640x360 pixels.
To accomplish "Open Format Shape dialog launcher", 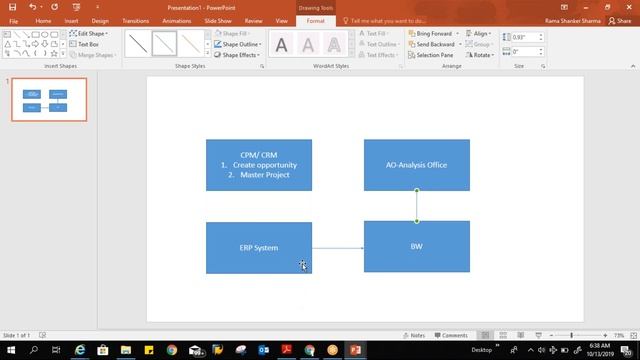I will click(262, 66).
